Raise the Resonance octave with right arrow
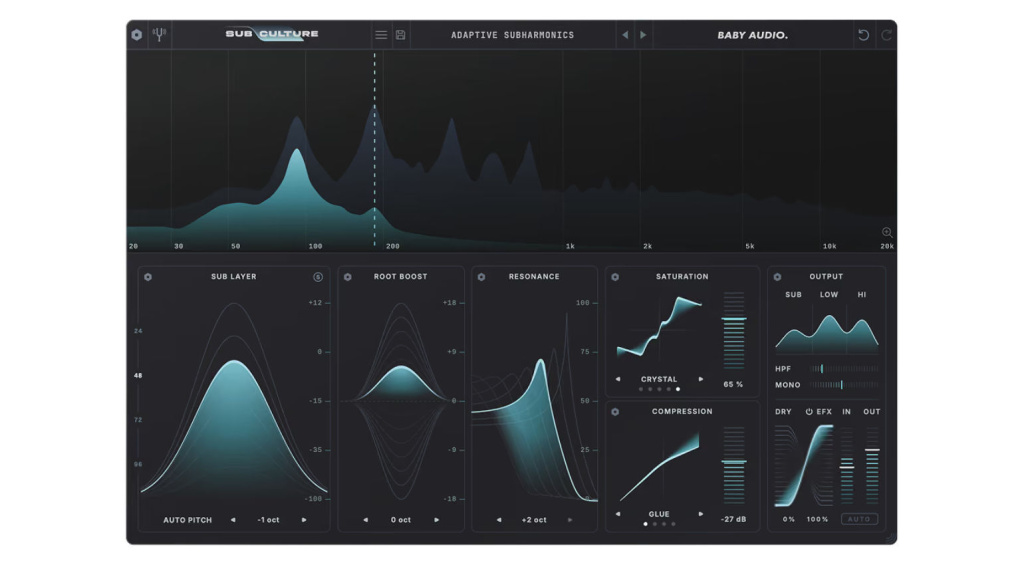The width and height of the screenshot is (1024, 565). tap(570, 520)
